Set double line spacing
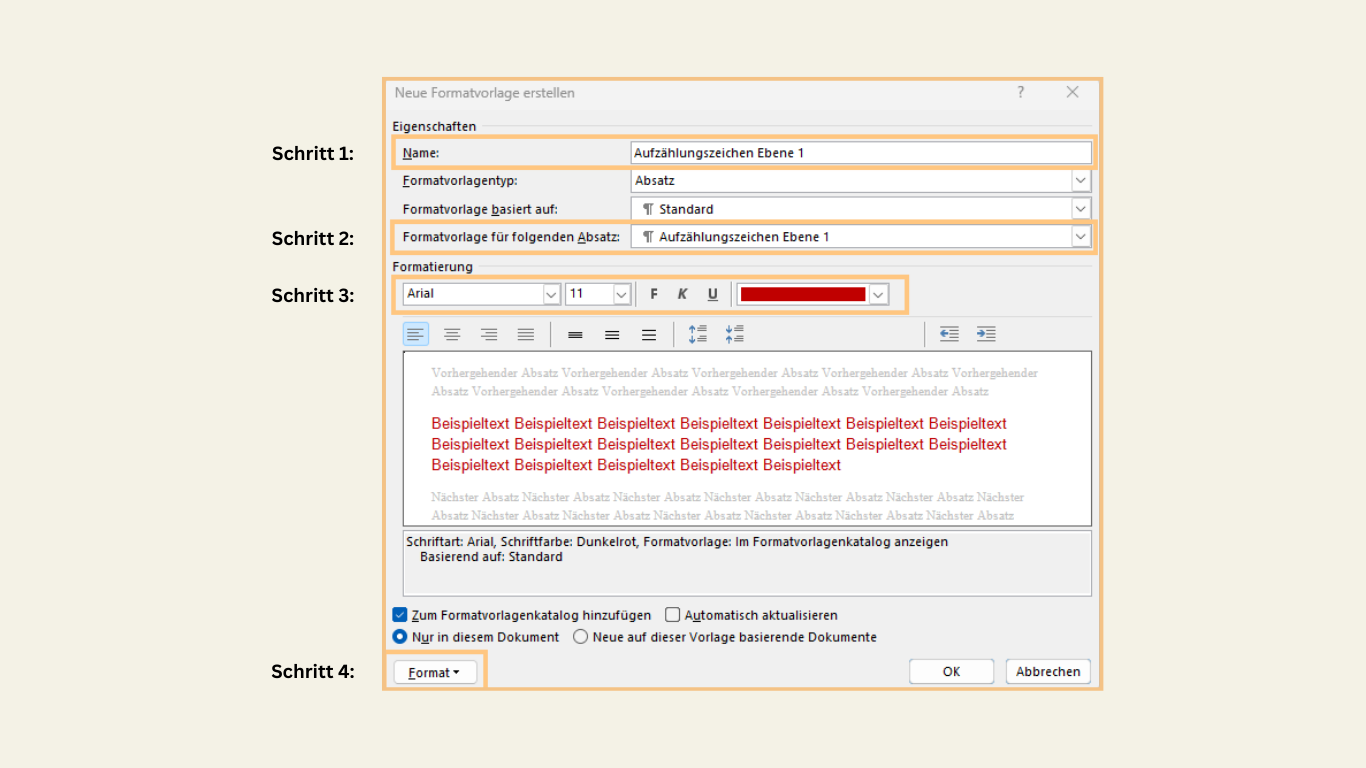 (x=649, y=334)
